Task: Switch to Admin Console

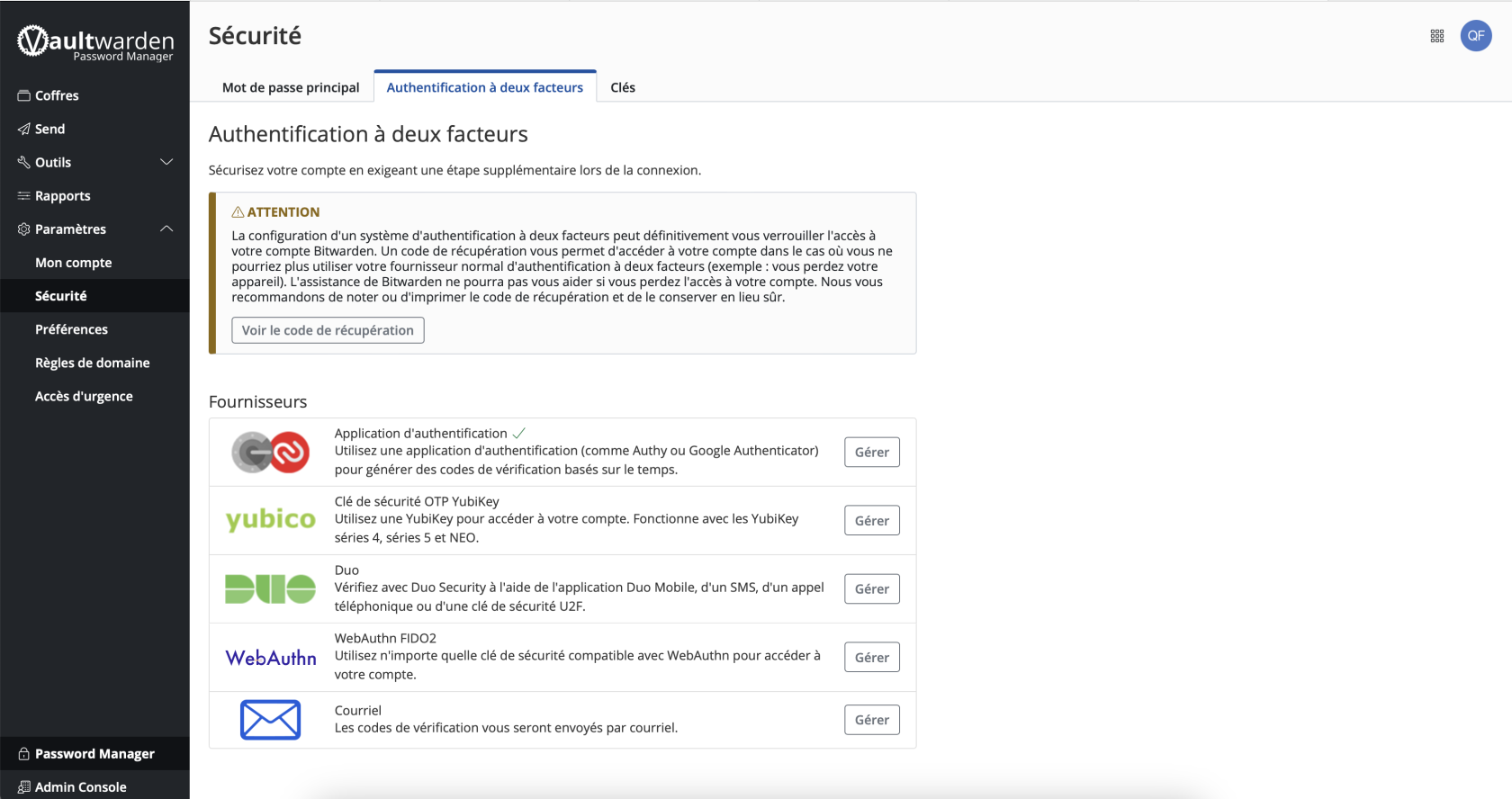Action: (80, 786)
